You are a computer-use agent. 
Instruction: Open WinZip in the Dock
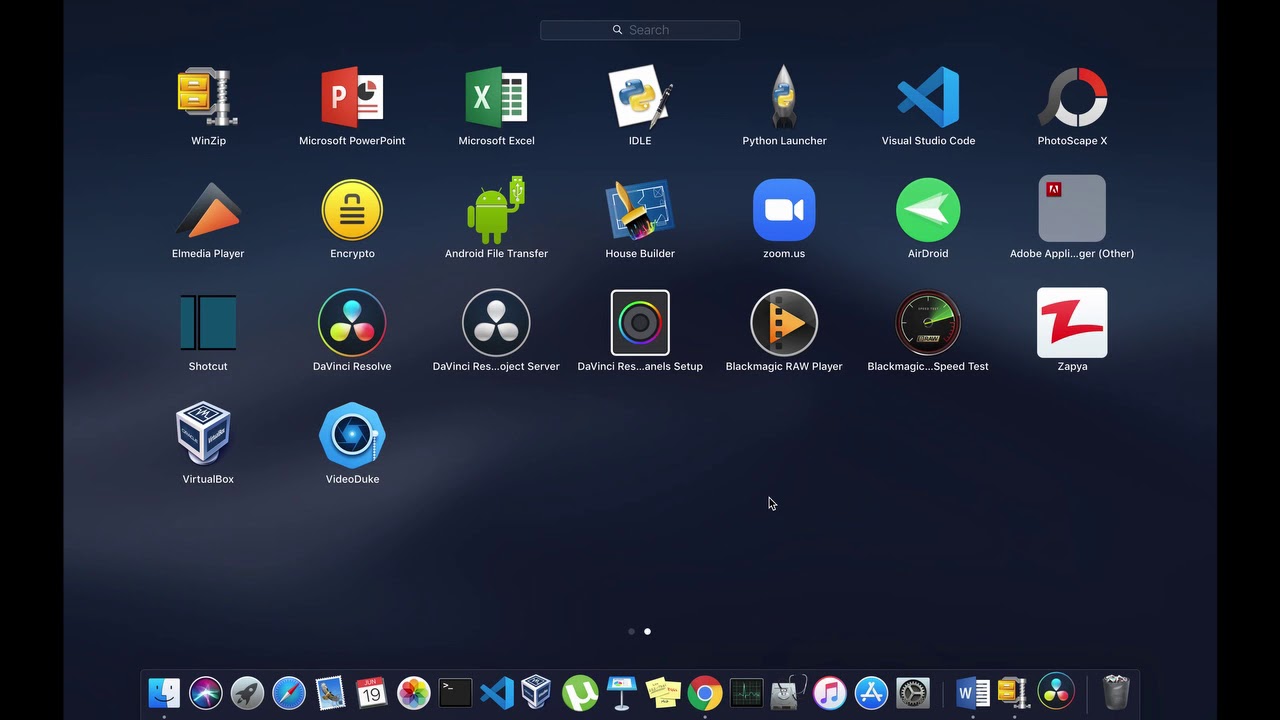point(1014,693)
